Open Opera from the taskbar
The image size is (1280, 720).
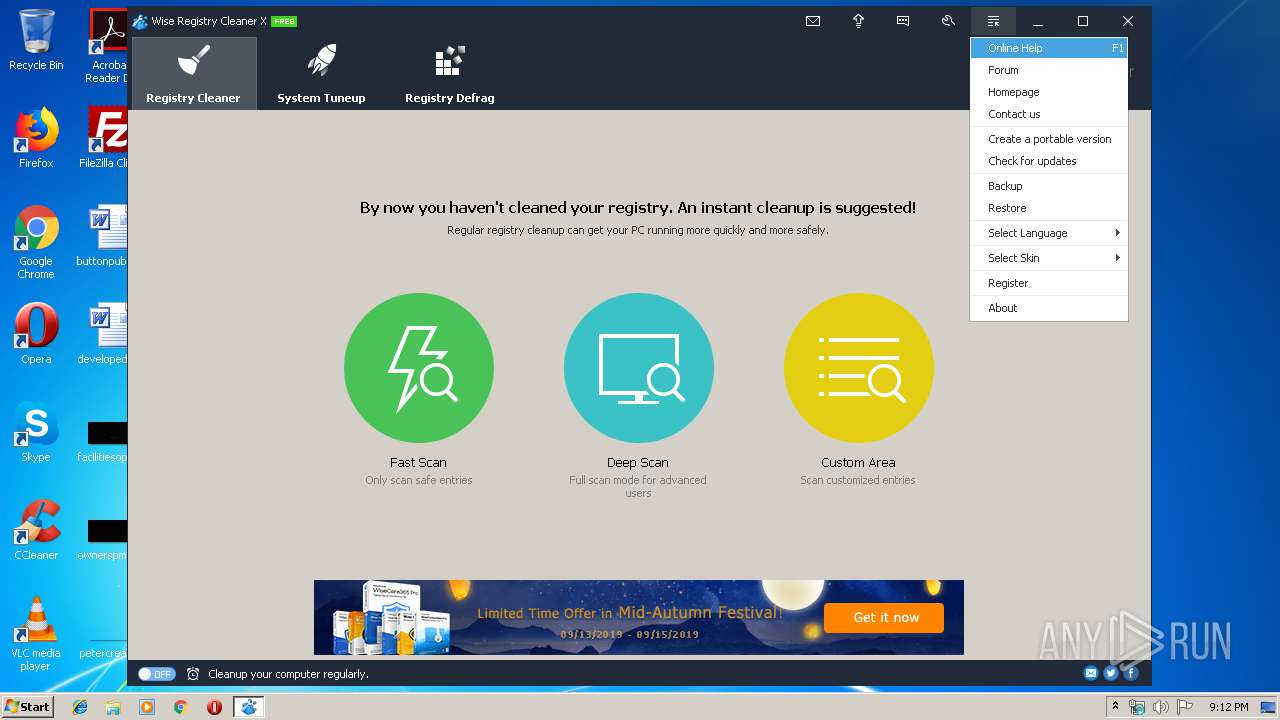tap(214, 707)
